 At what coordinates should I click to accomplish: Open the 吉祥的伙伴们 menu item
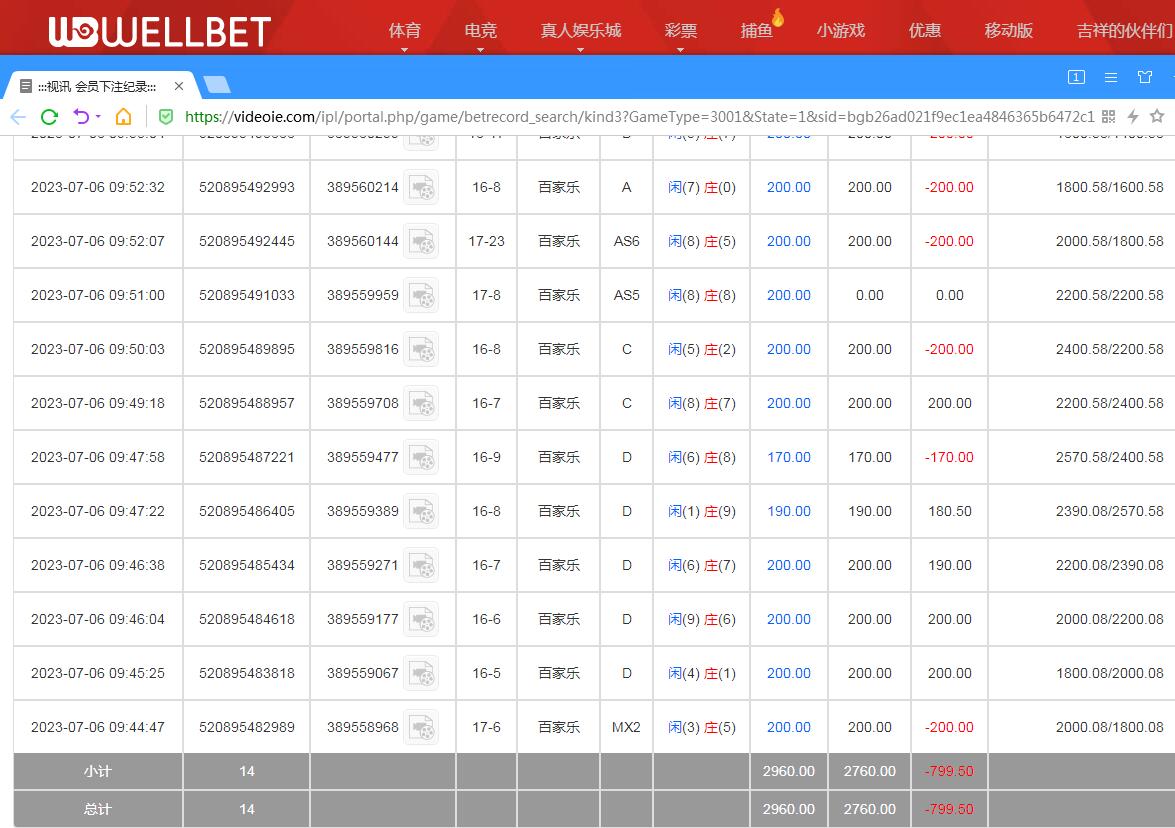click(1126, 31)
